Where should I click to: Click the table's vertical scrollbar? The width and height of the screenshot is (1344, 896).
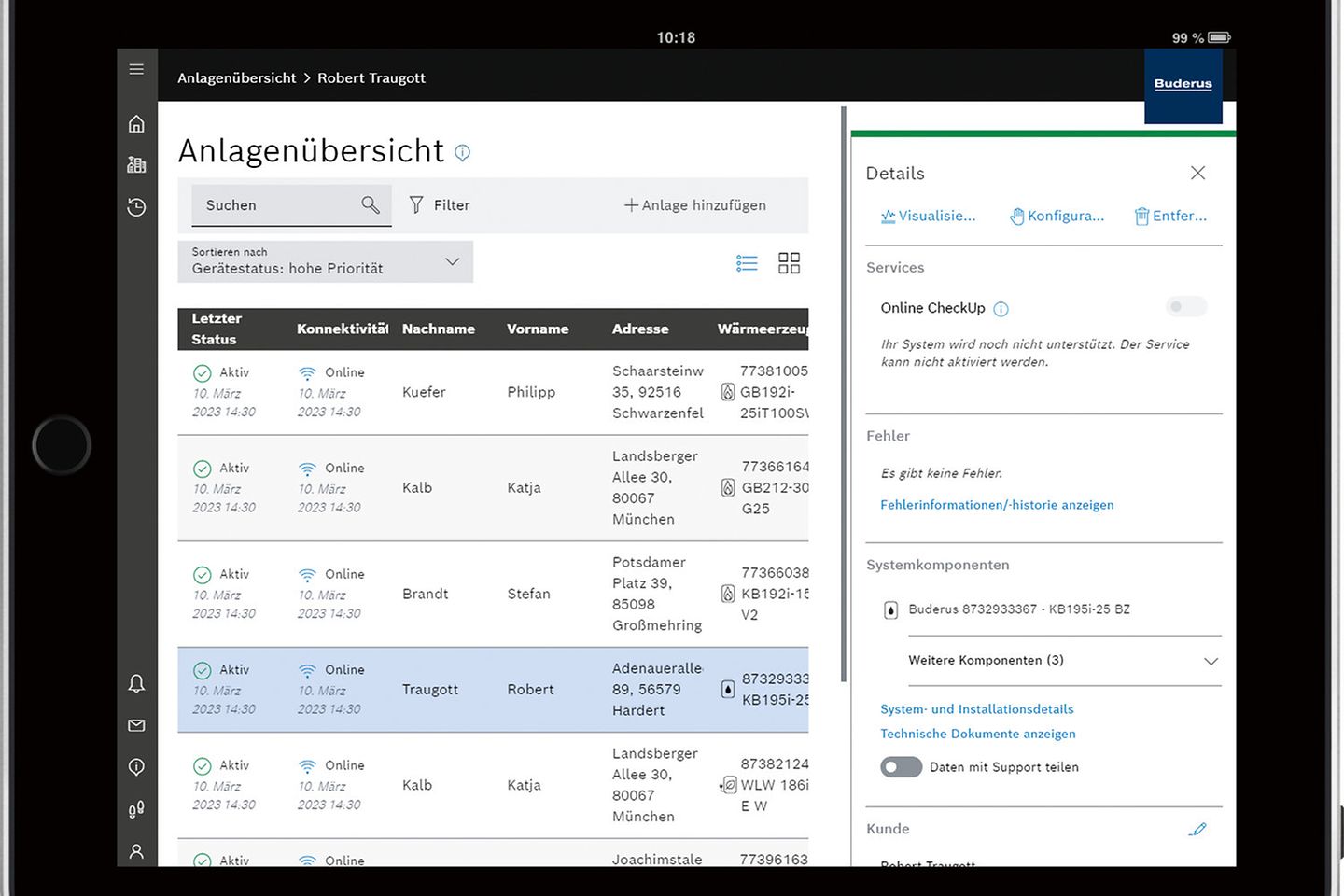[x=844, y=394]
